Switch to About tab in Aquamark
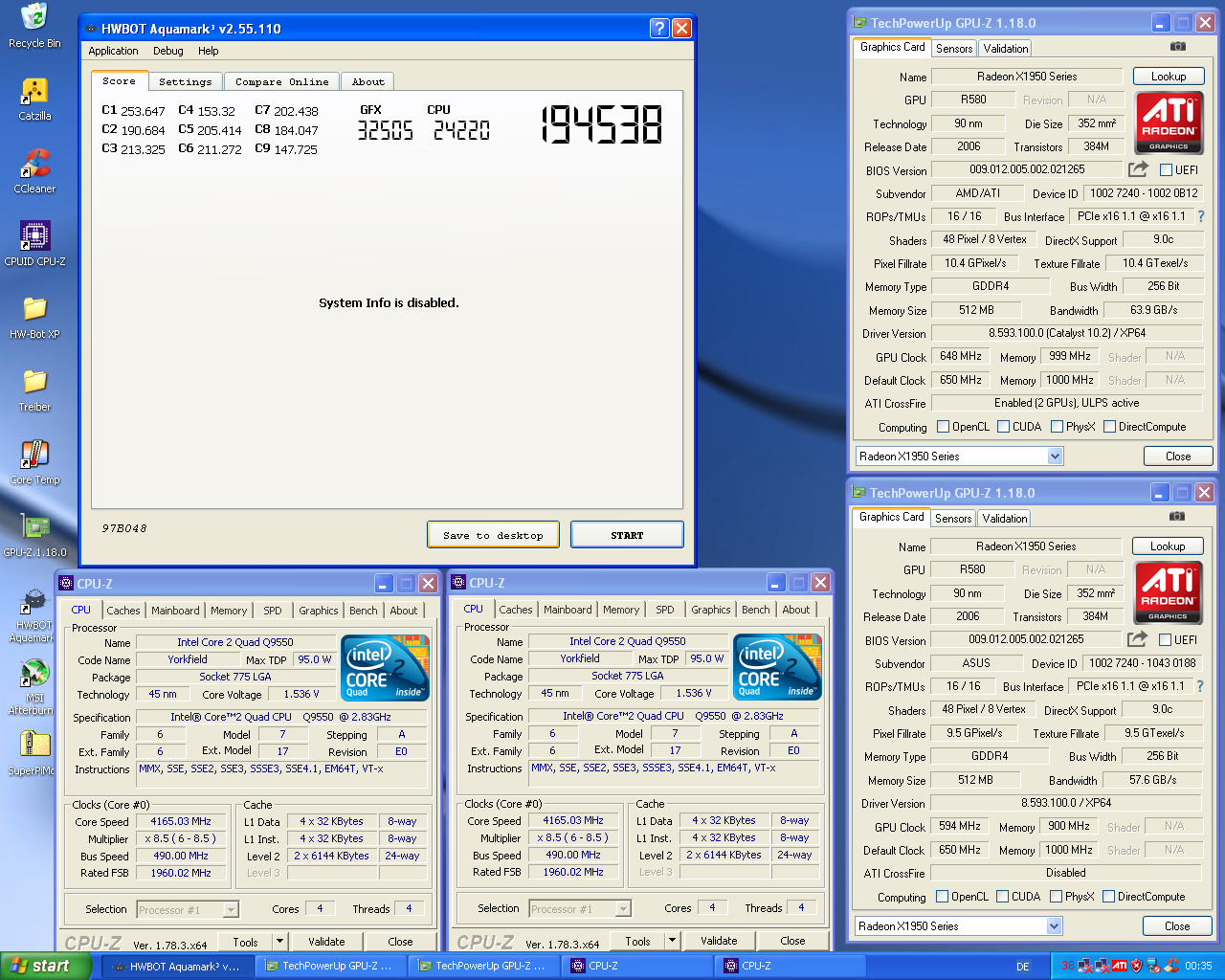 tap(368, 82)
